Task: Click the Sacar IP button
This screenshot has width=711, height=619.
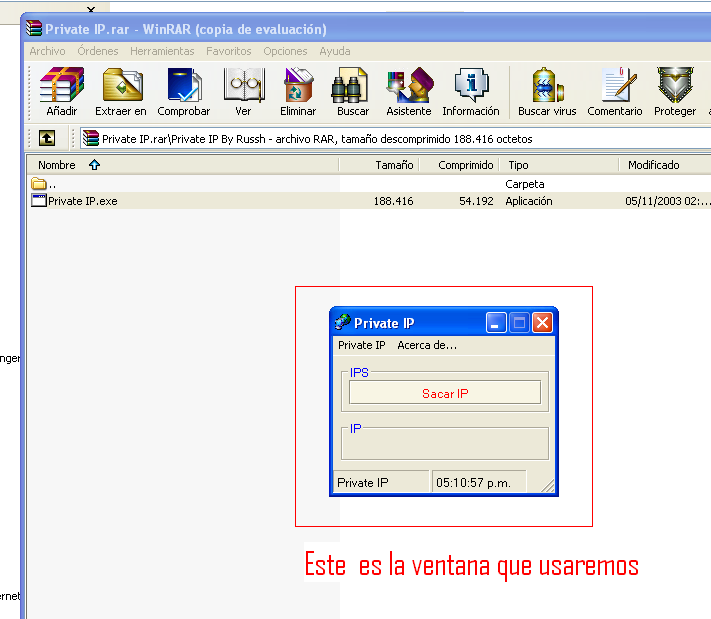Action: [445, 393]
